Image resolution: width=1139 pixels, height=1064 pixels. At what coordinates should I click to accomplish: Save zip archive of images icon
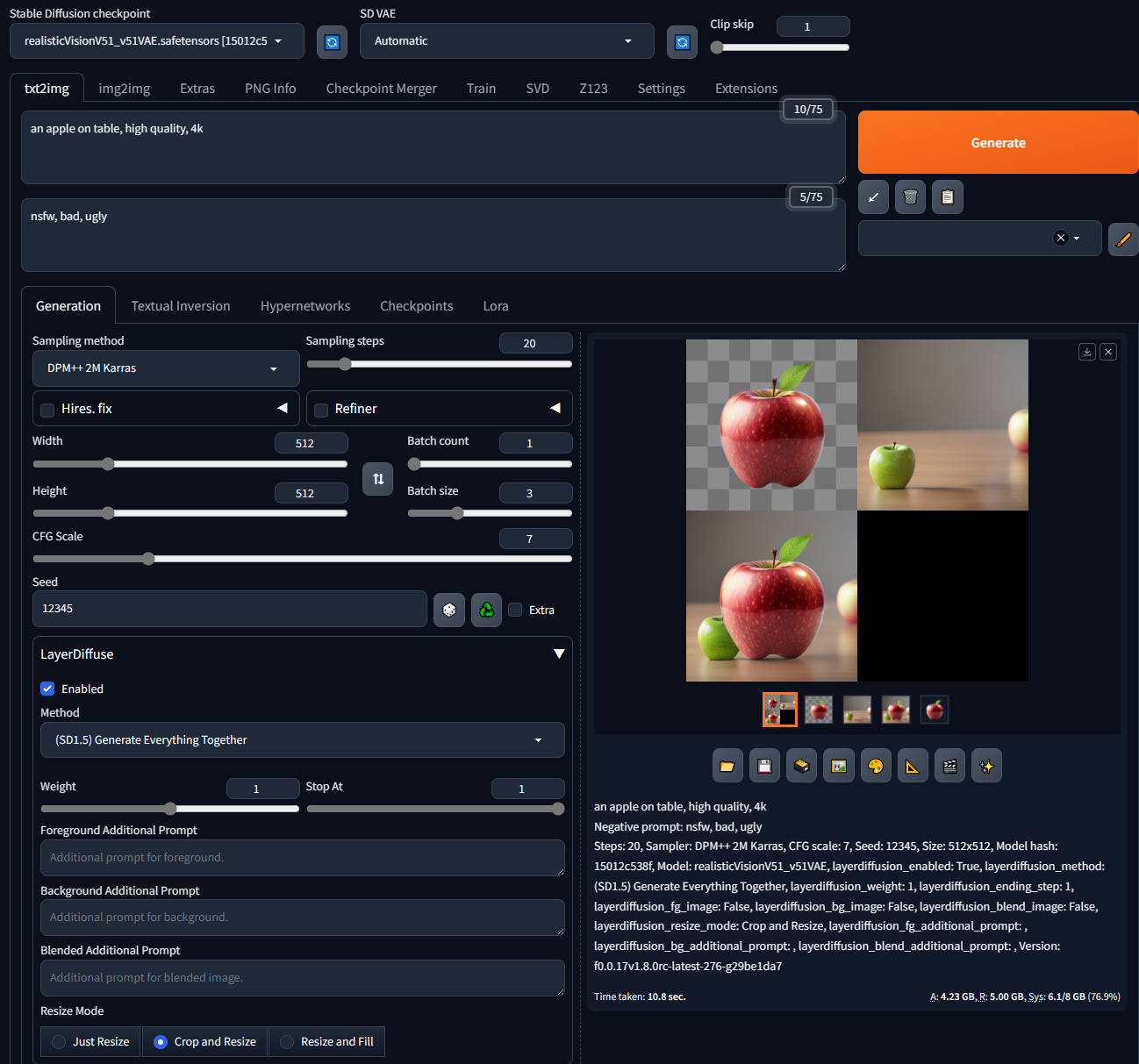[801, 766]
